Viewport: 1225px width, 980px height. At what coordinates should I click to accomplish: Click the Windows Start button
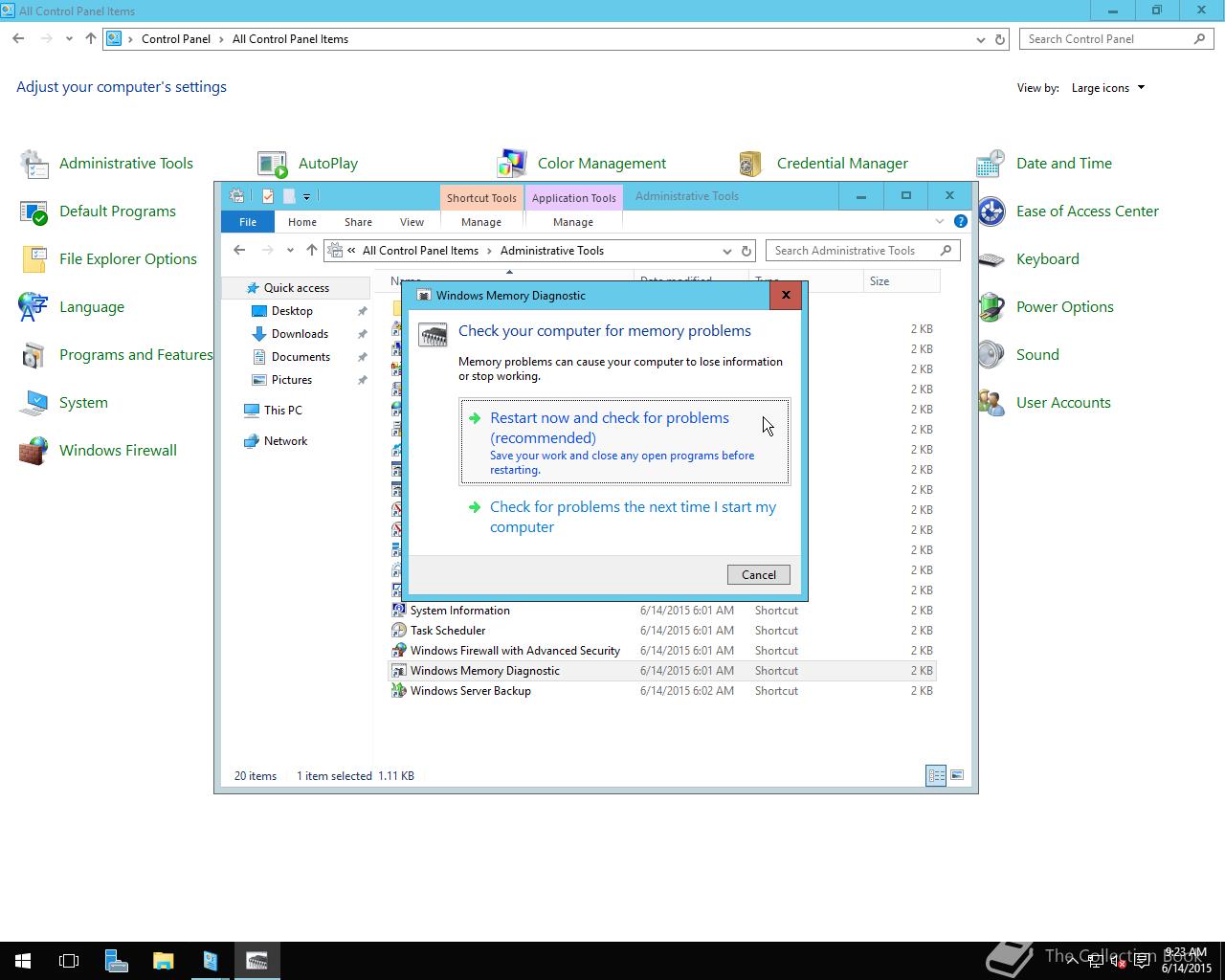tap(23, 961)
